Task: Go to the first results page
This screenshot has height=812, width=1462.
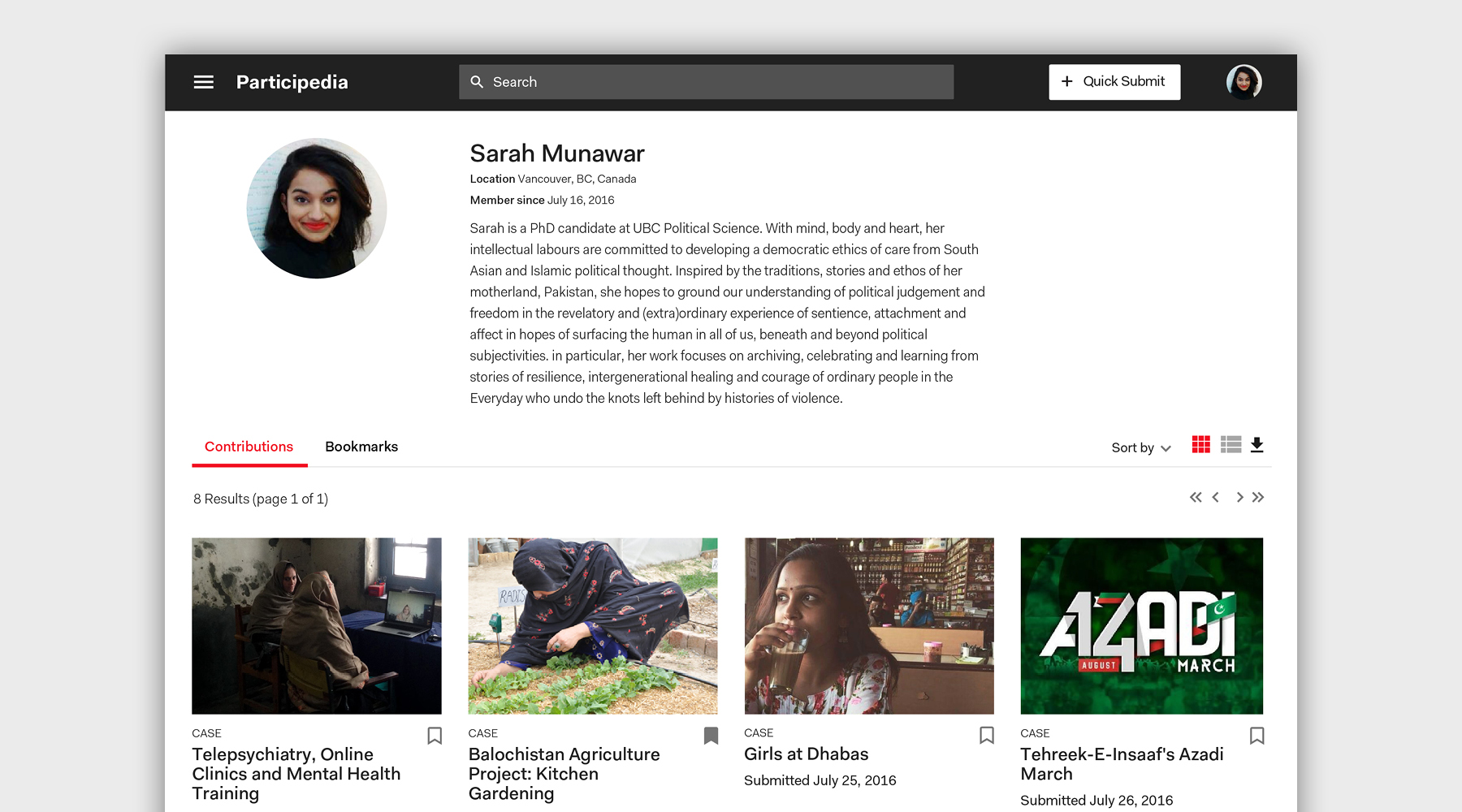Action: (x=1196, y=497)
